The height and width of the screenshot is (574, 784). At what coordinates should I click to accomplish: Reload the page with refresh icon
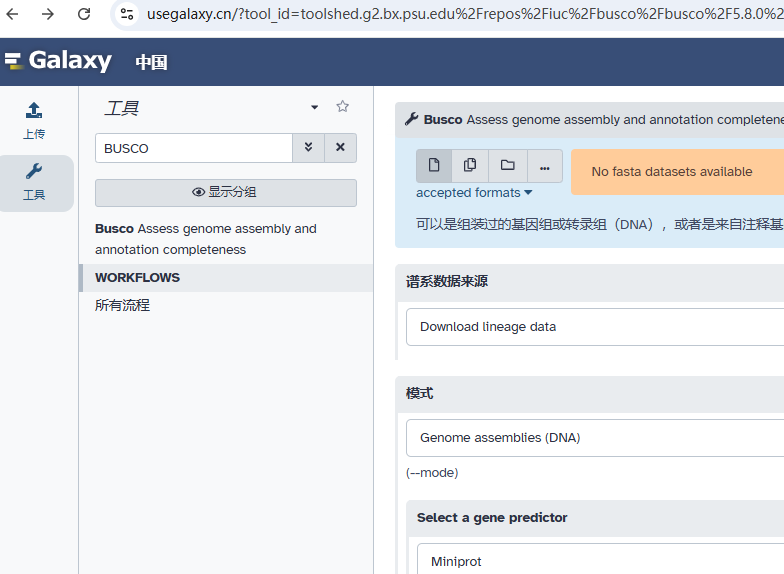(84, 14)
